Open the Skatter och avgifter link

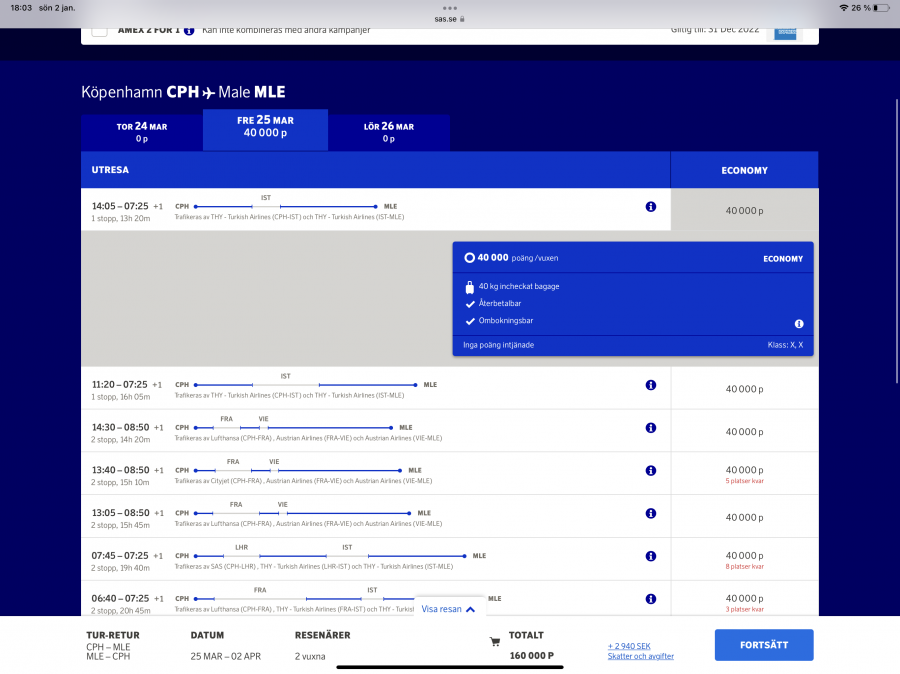click(640, 656)
